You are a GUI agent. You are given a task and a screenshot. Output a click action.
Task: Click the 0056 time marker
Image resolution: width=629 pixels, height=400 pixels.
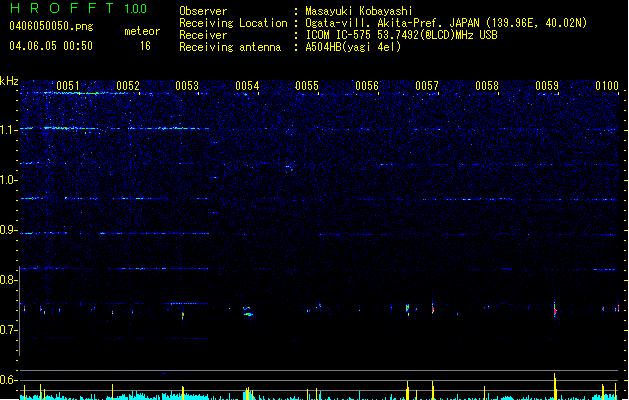coord(367,85)
